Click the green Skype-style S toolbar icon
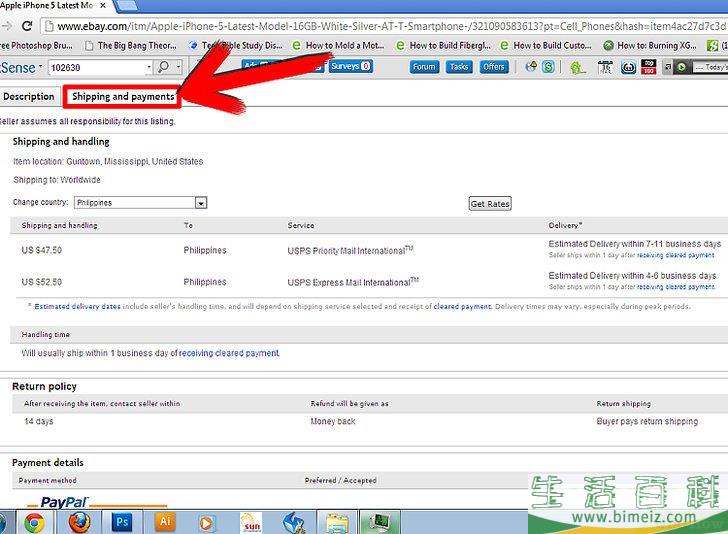This screenshot has width=728, height=534. (548, 67)
